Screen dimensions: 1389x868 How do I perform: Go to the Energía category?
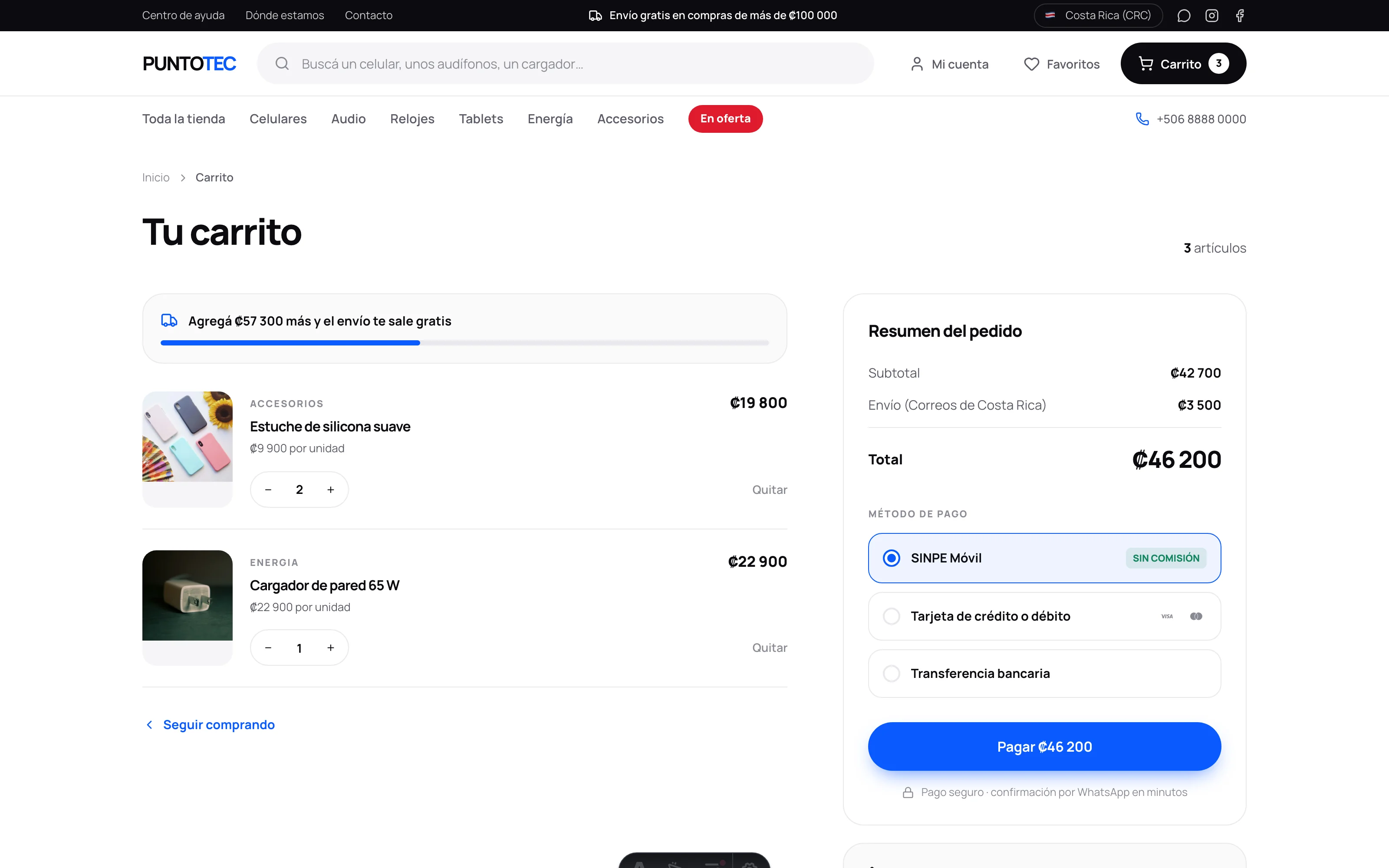550,119
